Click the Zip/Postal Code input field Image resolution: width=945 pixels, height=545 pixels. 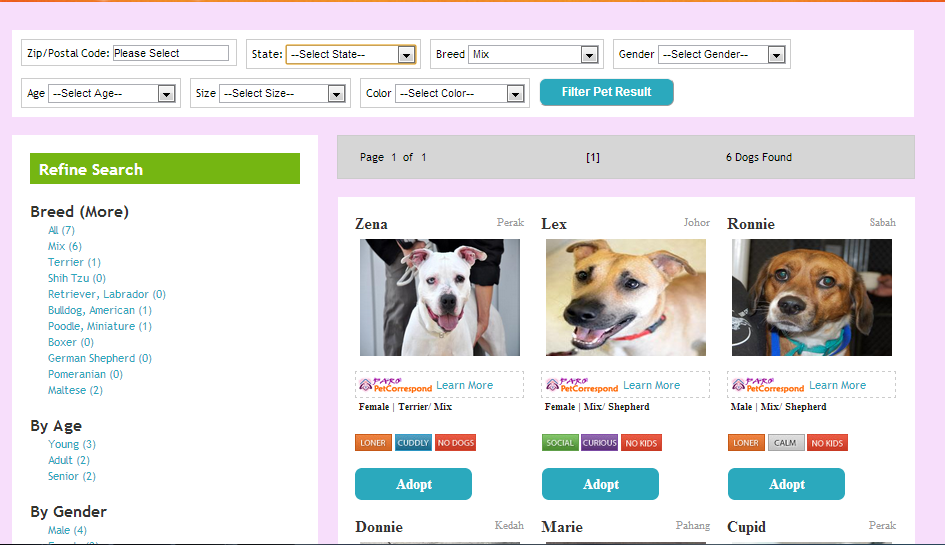click(171, 53)
